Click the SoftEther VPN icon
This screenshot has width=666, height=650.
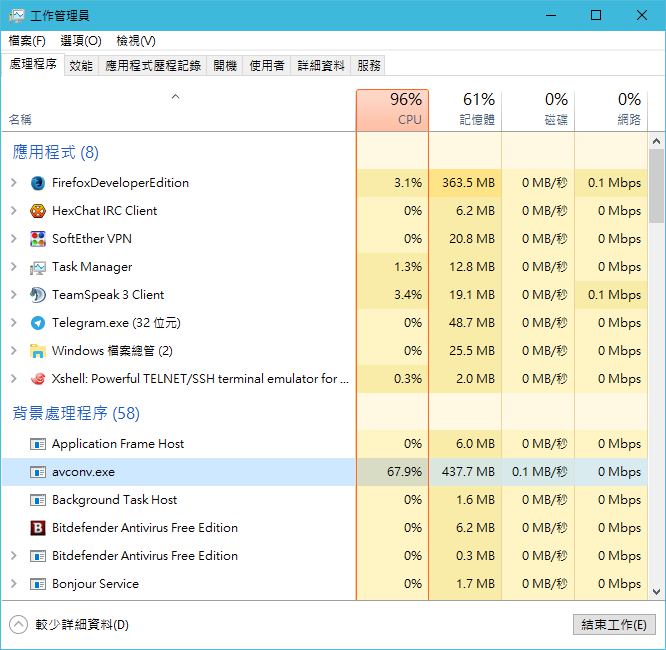38,239
